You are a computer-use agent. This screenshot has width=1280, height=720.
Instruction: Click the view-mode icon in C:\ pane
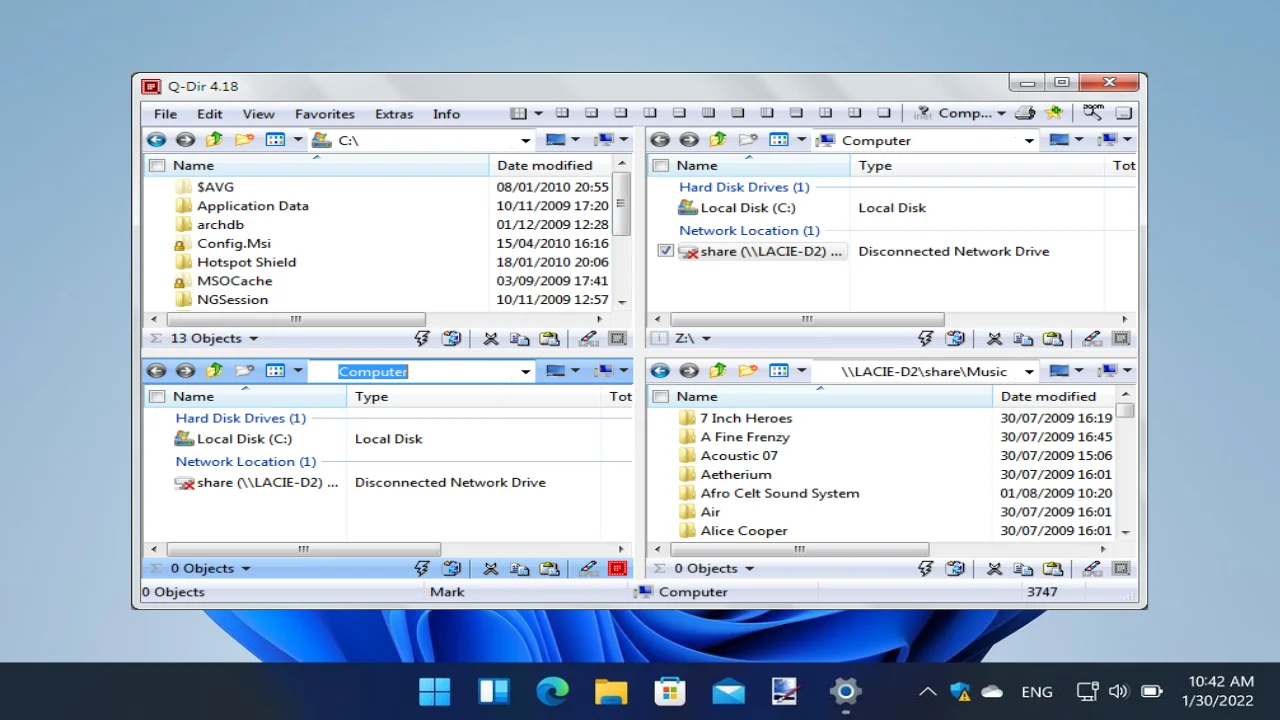276,140
